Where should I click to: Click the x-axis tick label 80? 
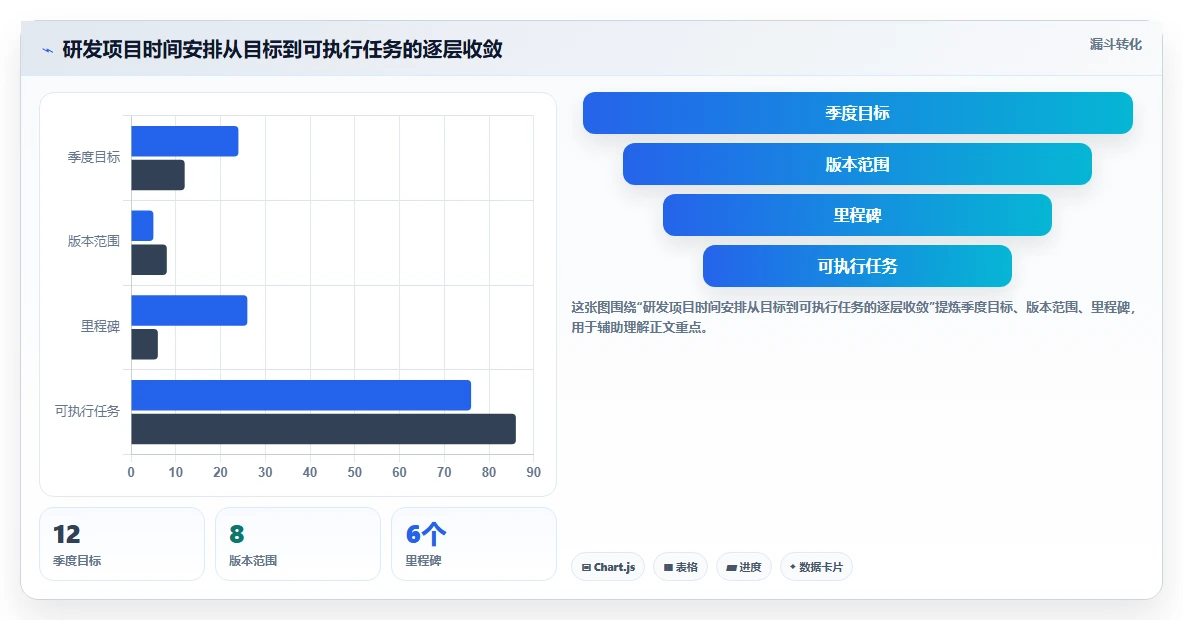[489, 472]
